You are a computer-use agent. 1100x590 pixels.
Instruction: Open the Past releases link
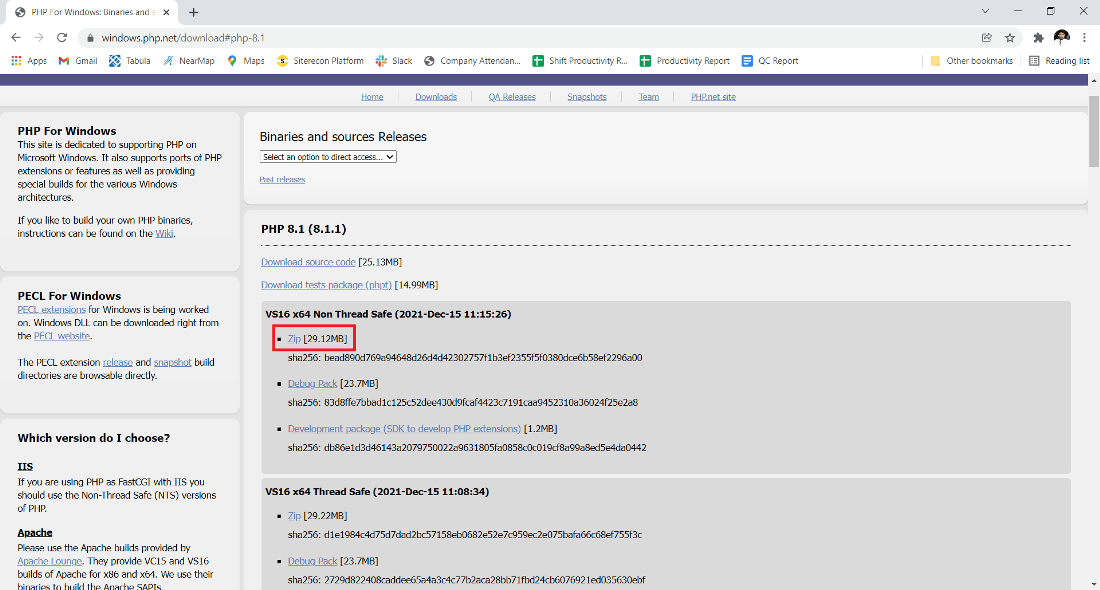click(282, 180)
